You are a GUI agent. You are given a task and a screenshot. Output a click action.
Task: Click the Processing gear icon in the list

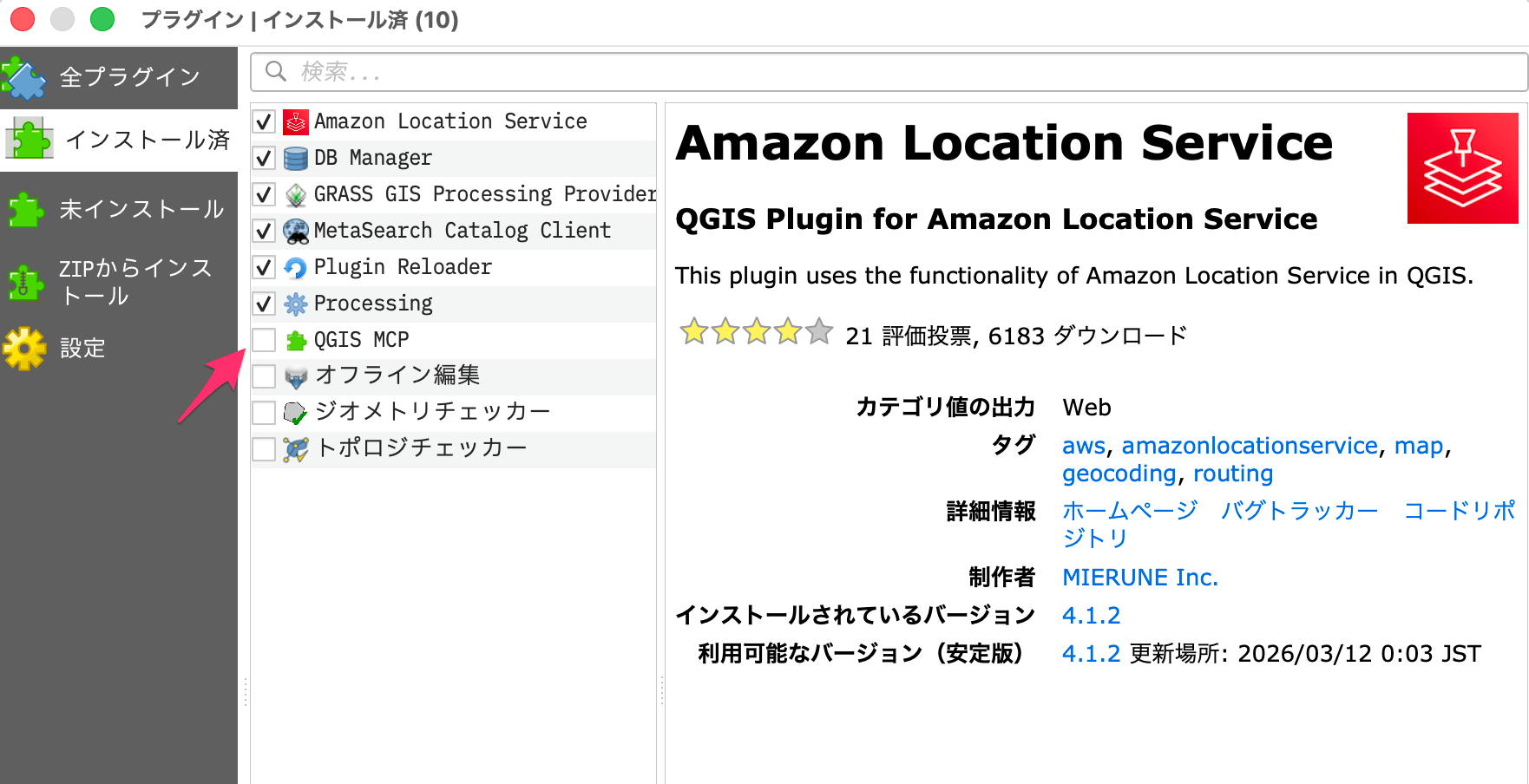(x=295, y=304)
